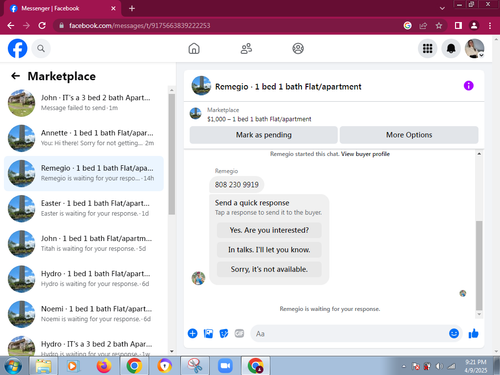Show hidden system tray icons

coord(404,366)
